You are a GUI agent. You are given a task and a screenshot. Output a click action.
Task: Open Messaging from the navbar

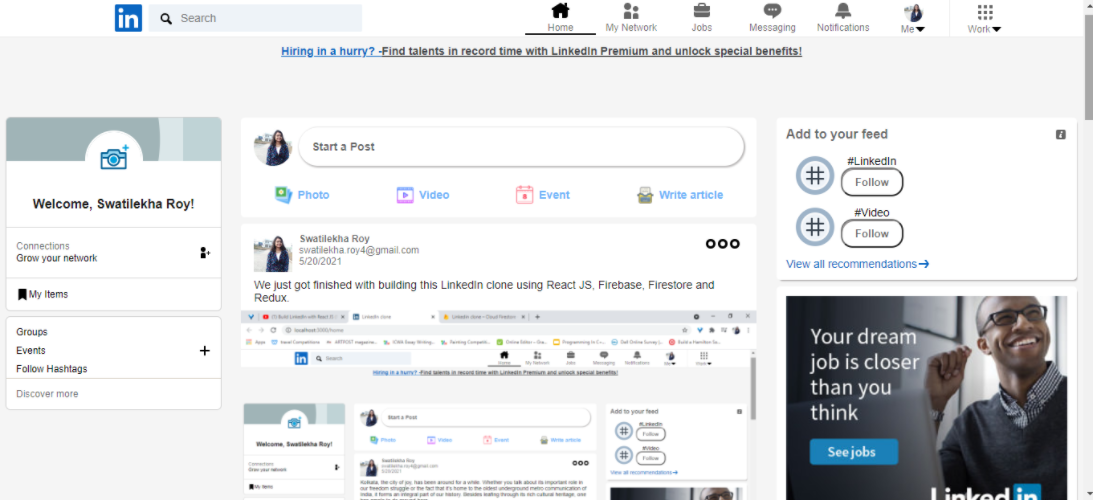point(772,18)
